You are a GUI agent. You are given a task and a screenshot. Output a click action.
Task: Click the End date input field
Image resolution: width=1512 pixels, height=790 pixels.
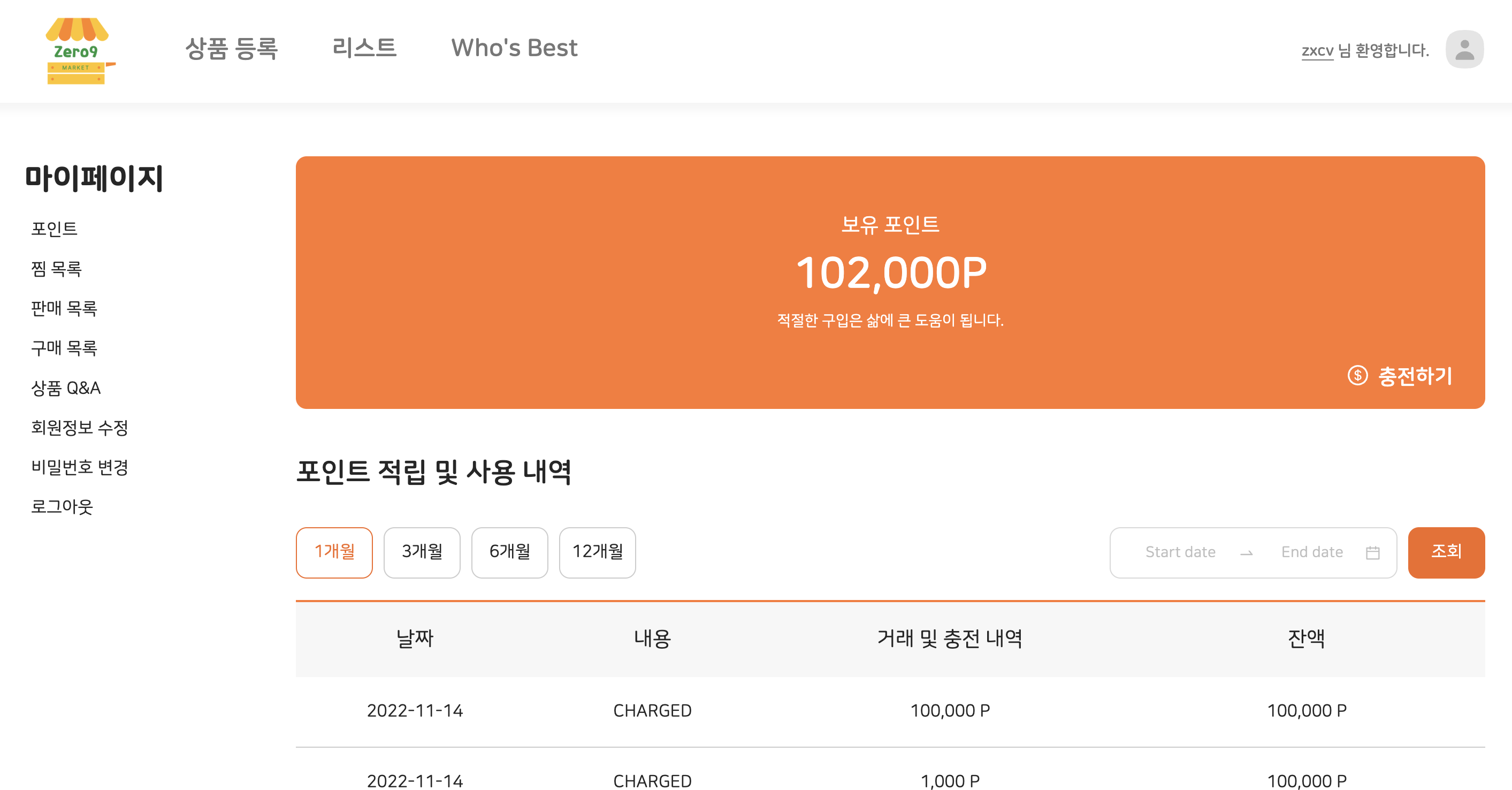1311,552
